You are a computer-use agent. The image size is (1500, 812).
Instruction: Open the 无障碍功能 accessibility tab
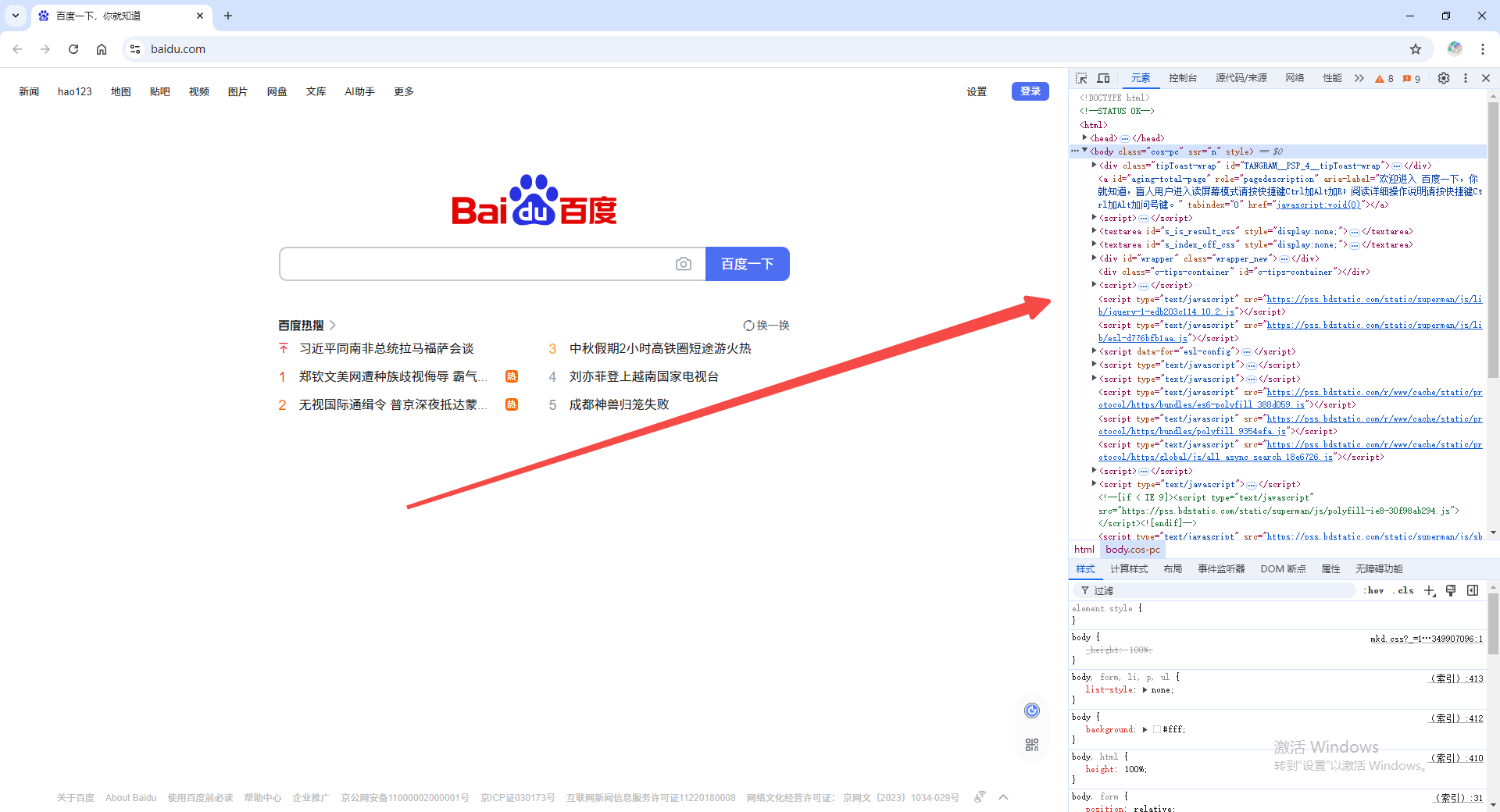1379,569
